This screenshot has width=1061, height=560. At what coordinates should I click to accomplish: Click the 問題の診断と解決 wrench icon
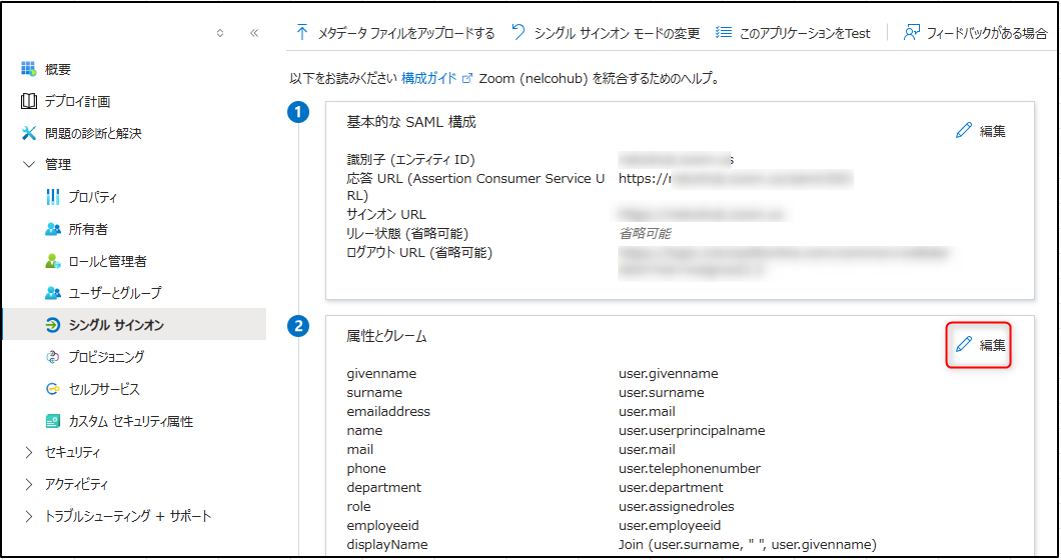tap(28, 133)
